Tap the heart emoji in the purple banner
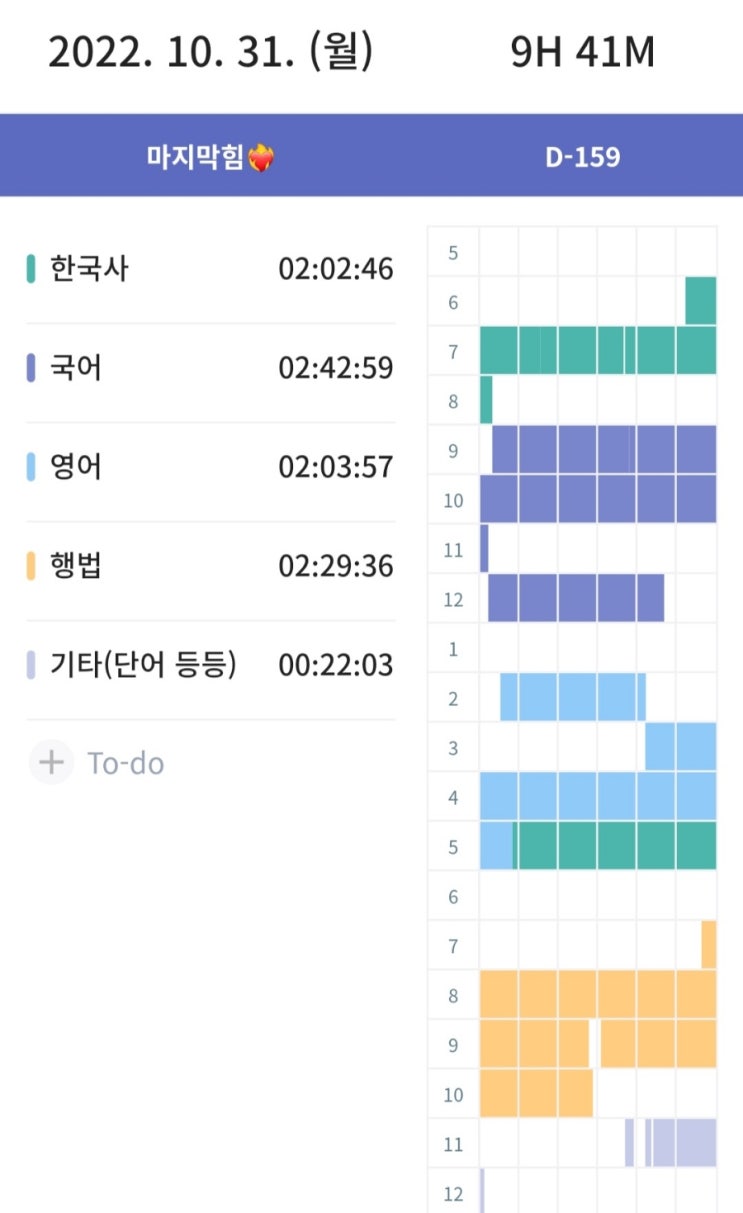The width and height of the screenshot is (743, 1213). 260,157
